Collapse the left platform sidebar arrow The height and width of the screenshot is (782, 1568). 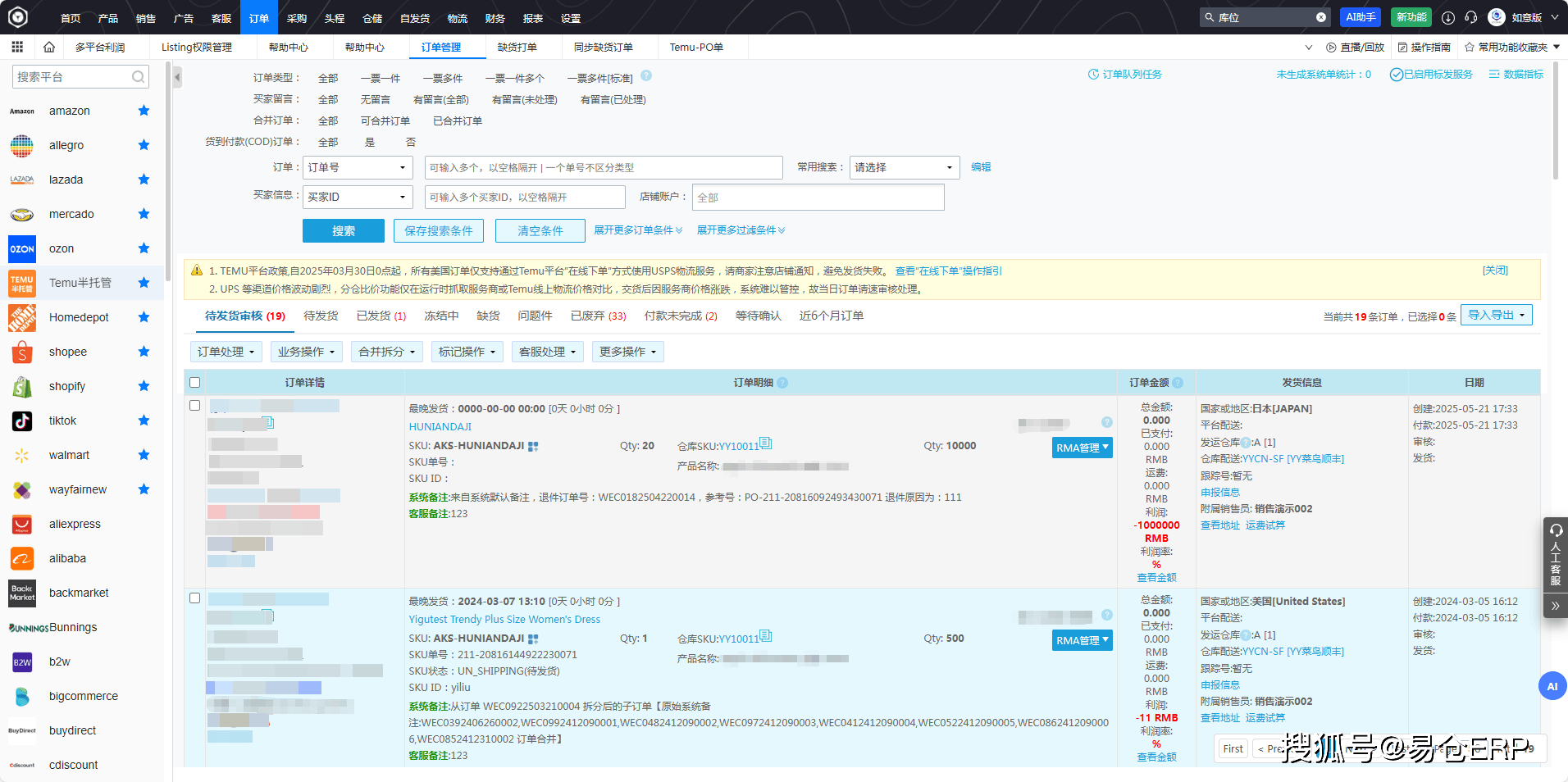[x=177, y=78]
